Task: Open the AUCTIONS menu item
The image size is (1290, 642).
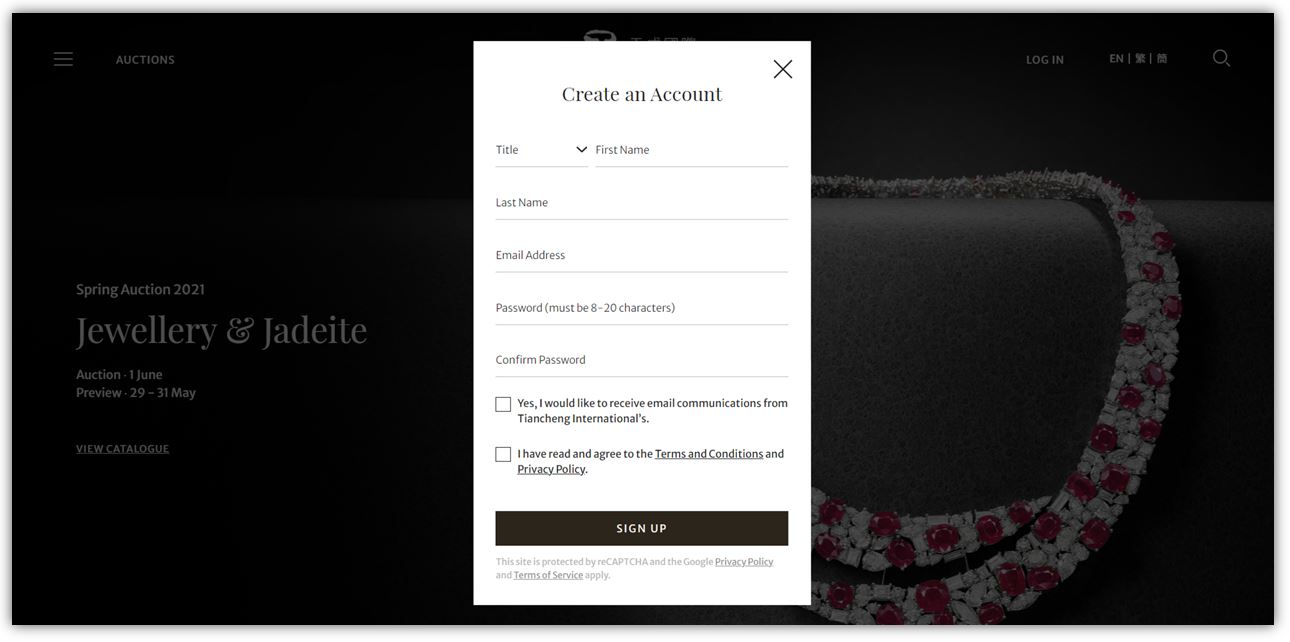Action: click(x=145, y=60)
